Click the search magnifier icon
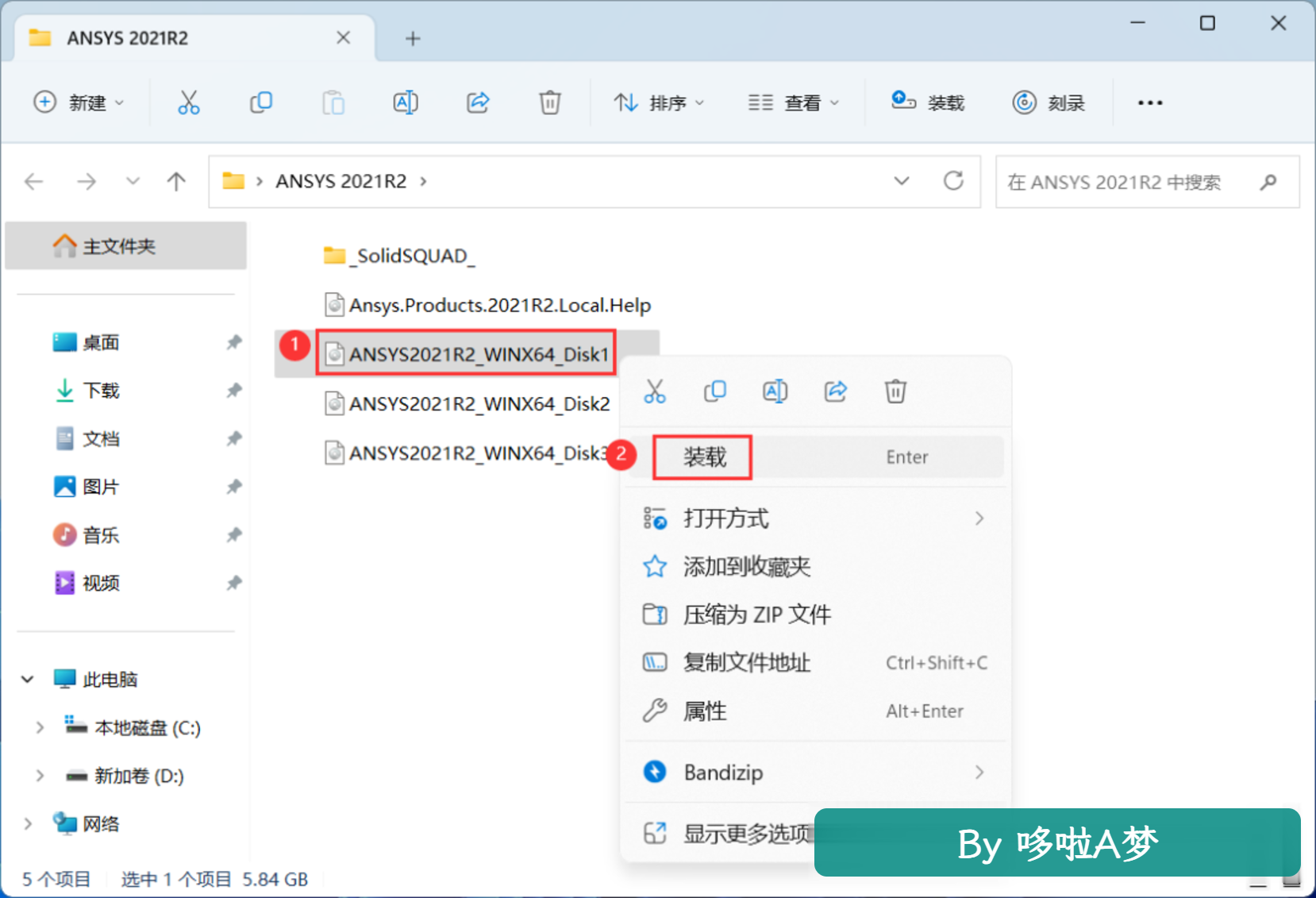Image resolution: width=1316 pixels, height=898 pixels. 1268,182
